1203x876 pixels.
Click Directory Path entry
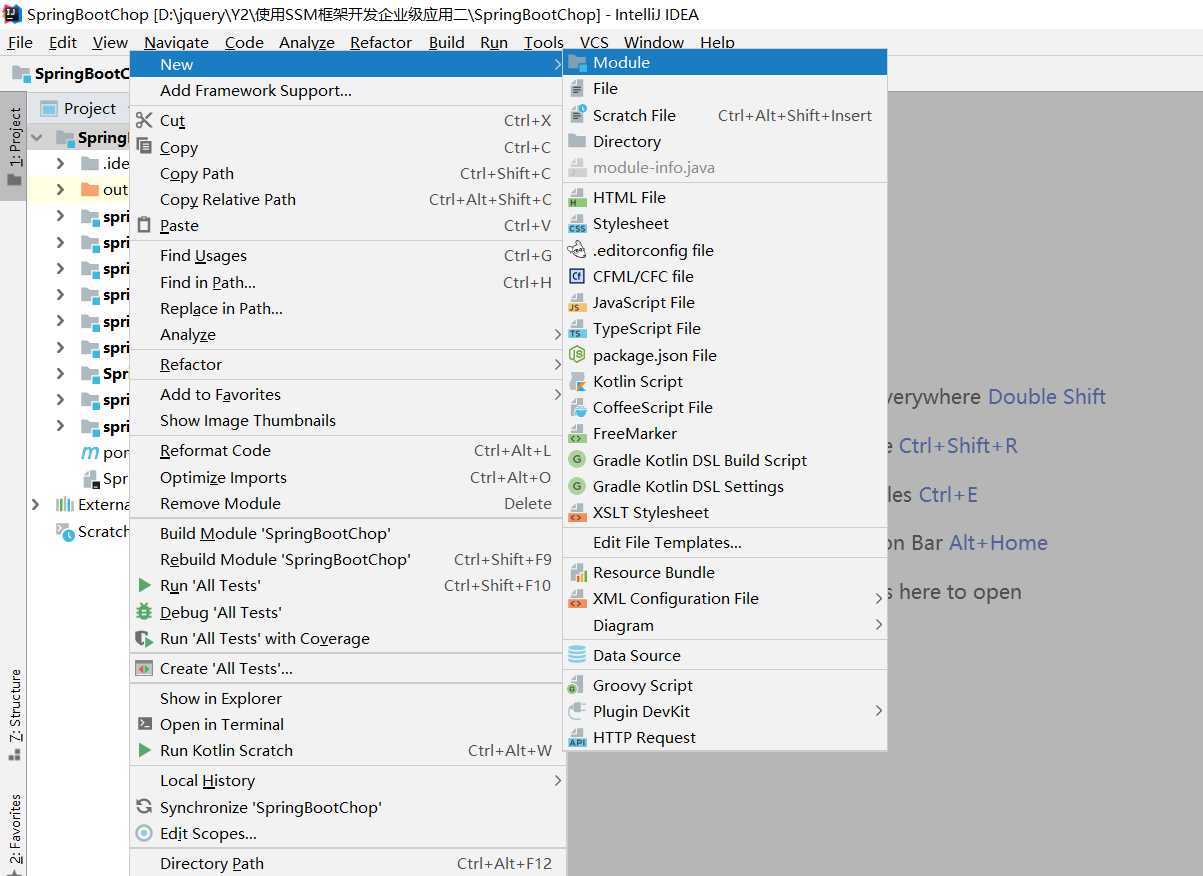coord(348,864)
